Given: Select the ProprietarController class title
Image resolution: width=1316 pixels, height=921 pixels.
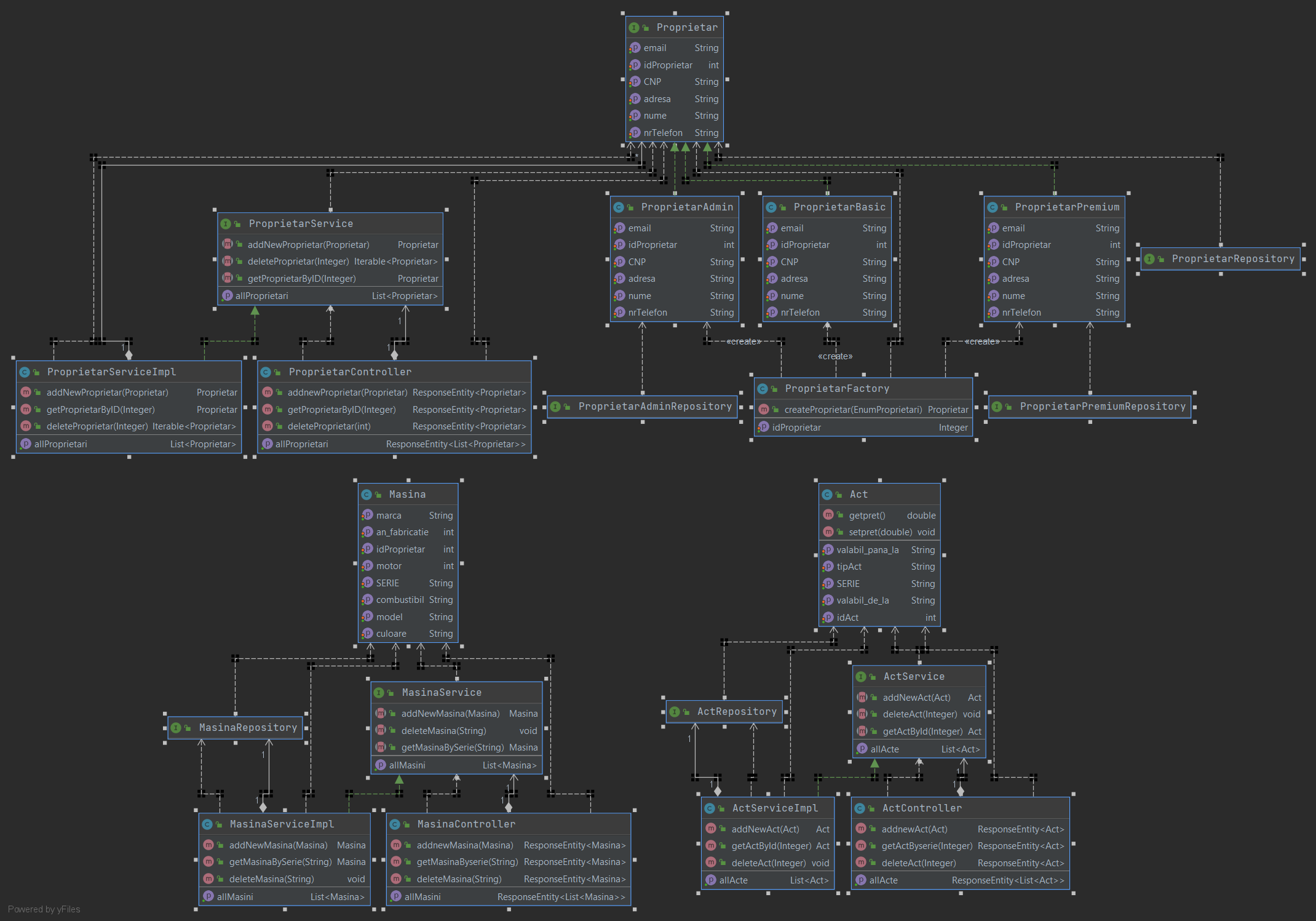Looking at the screenshot, I should 351,372.
